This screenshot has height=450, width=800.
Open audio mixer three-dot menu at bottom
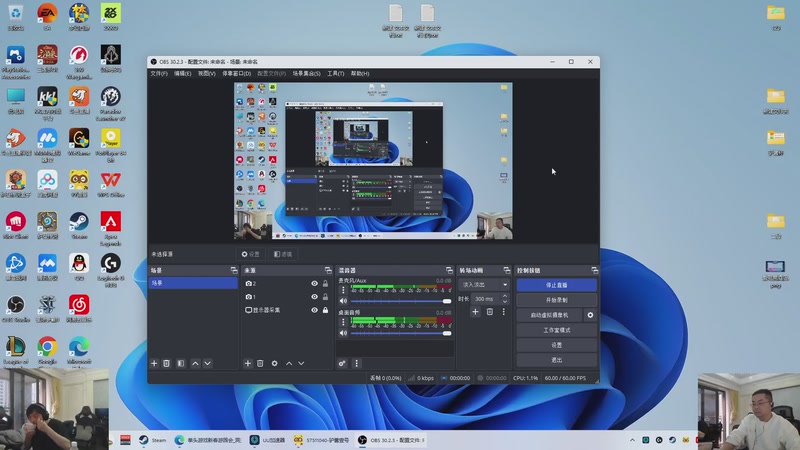pyautogui.click(x=356, y=363)
